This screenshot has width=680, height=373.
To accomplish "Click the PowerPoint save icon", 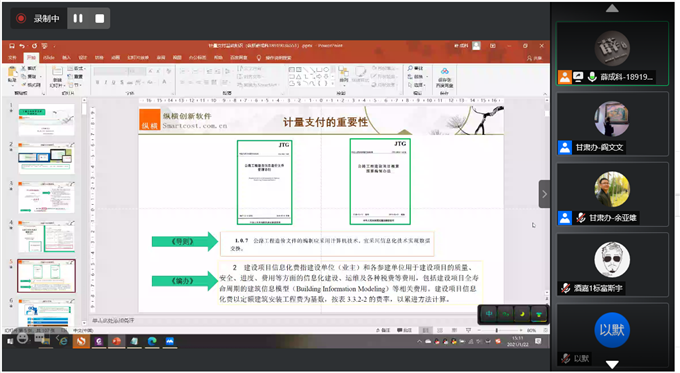I will [12, 46].
